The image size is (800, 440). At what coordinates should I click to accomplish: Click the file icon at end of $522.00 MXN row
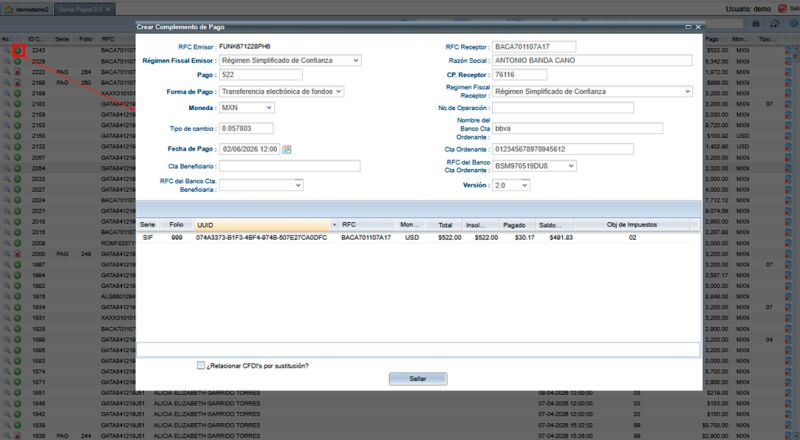(x=789, y=51)
